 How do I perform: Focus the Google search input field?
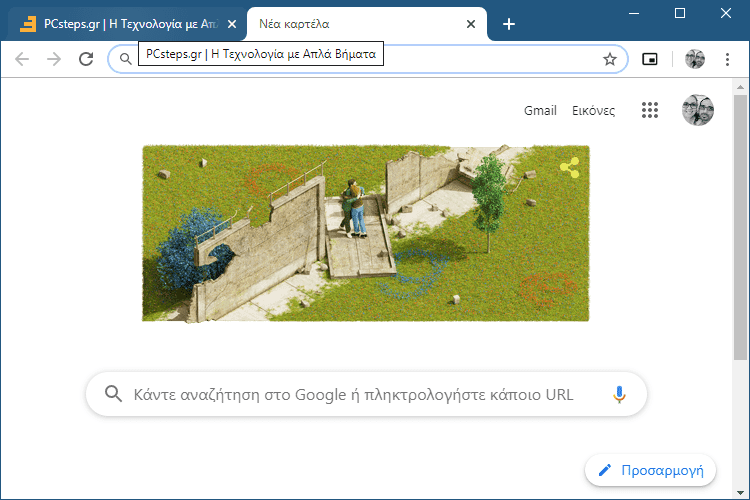[x=366, y=394]
